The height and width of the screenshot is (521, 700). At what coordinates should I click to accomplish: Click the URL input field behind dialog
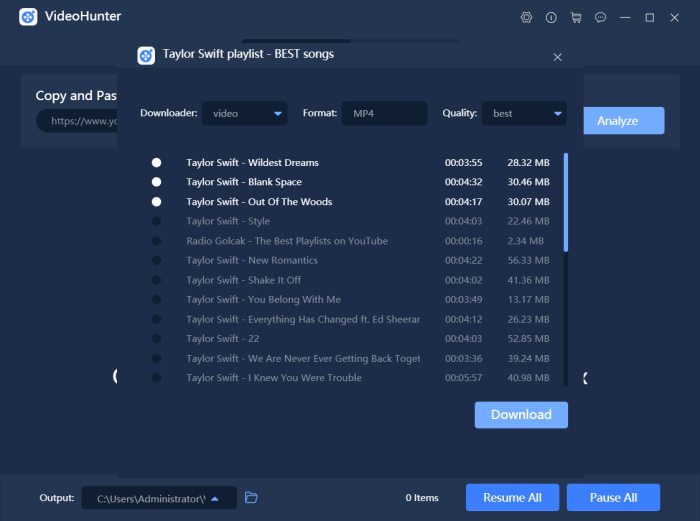(x=76, y=121)
